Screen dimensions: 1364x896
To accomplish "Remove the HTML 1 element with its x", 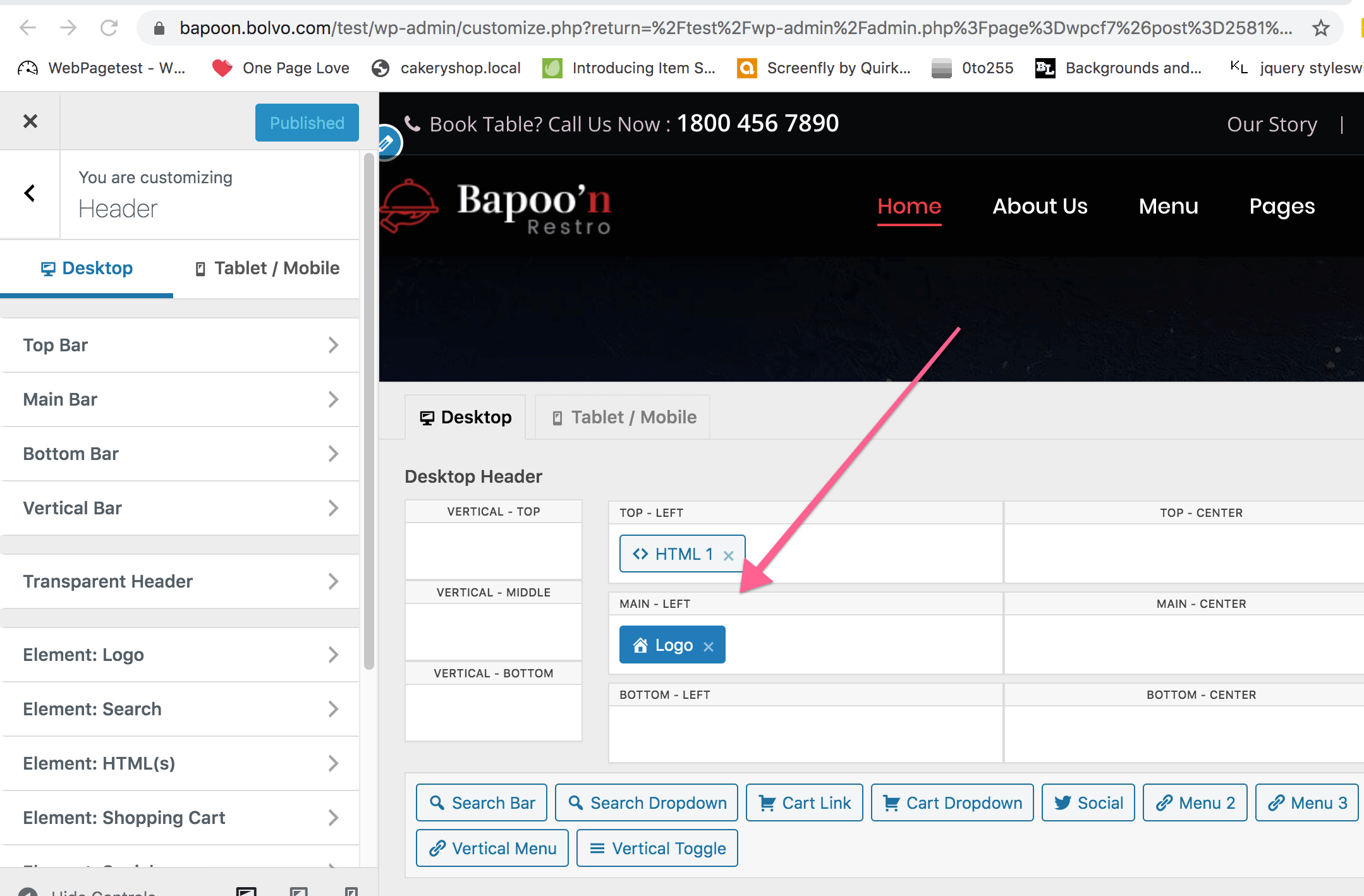I will [x=728, y=555].
